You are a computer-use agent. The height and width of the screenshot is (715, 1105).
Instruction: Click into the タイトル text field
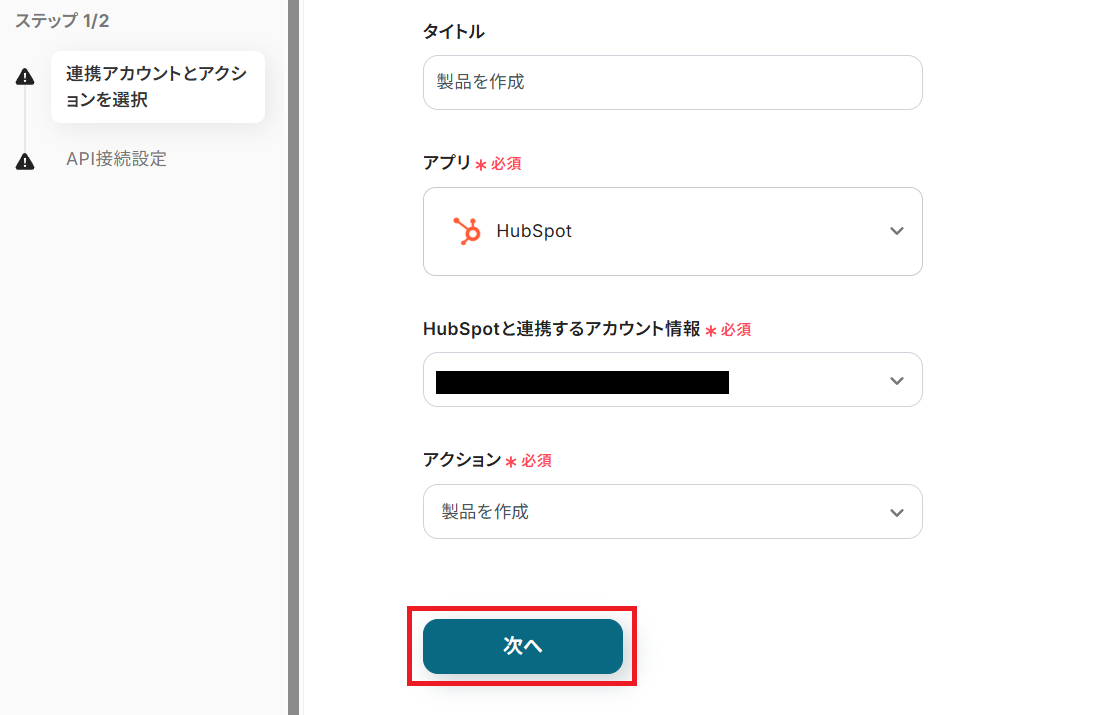pyautogui.click(x=672, y=82)
